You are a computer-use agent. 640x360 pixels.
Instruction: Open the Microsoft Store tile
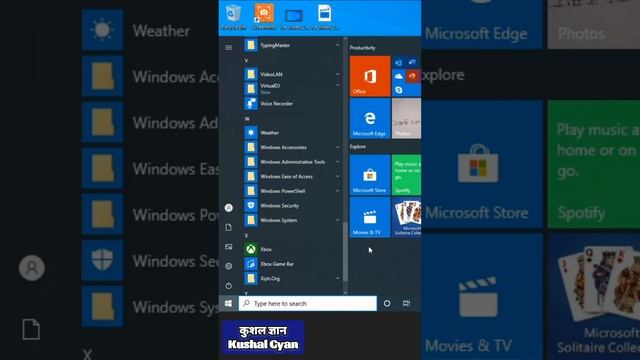coord(370,175)
